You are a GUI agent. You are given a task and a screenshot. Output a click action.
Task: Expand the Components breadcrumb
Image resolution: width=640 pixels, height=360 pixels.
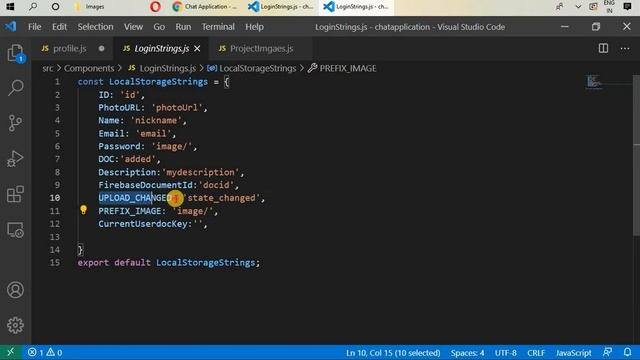(x=89, y=68)
